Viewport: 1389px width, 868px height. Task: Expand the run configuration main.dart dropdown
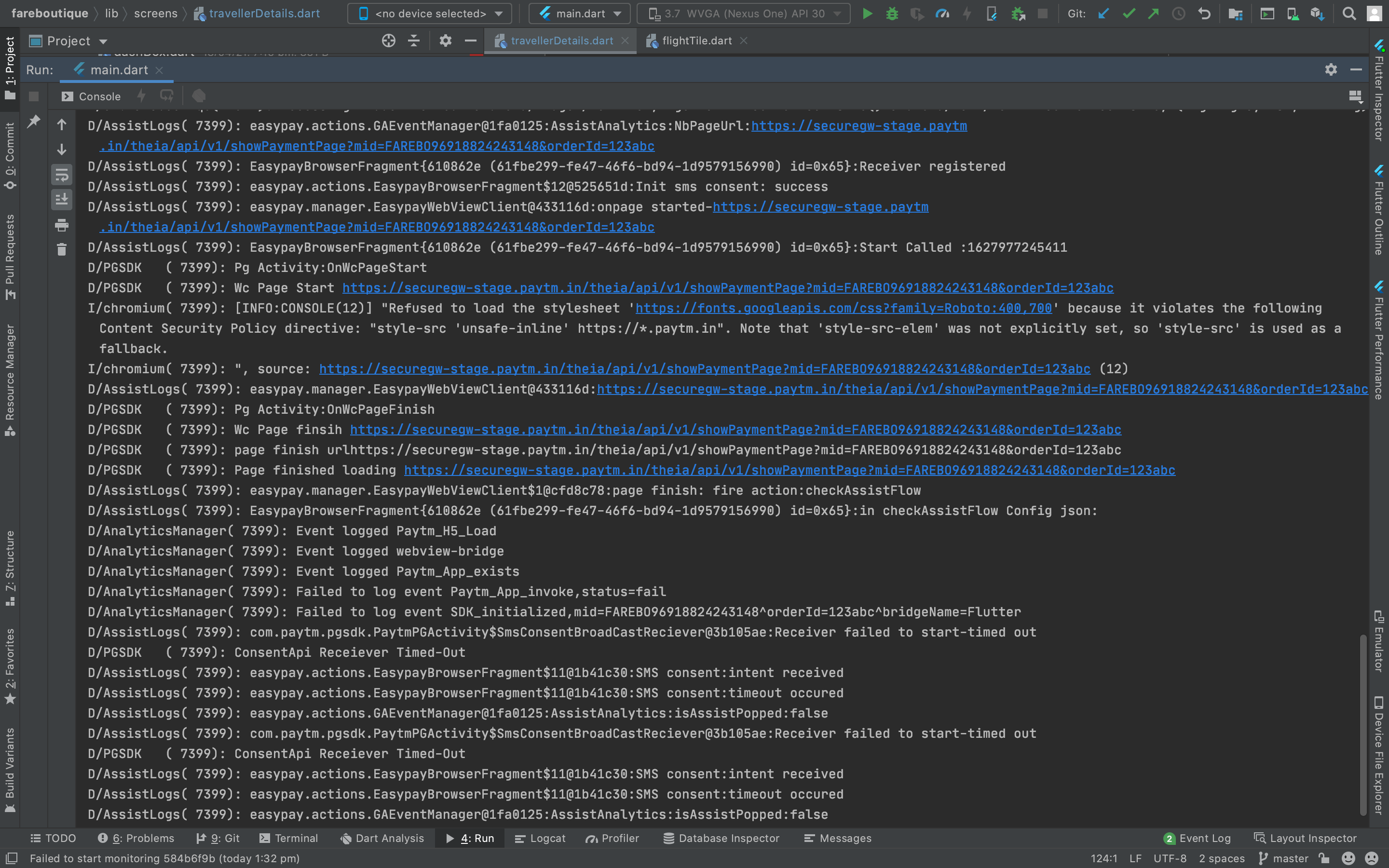(x=579, y=13)
